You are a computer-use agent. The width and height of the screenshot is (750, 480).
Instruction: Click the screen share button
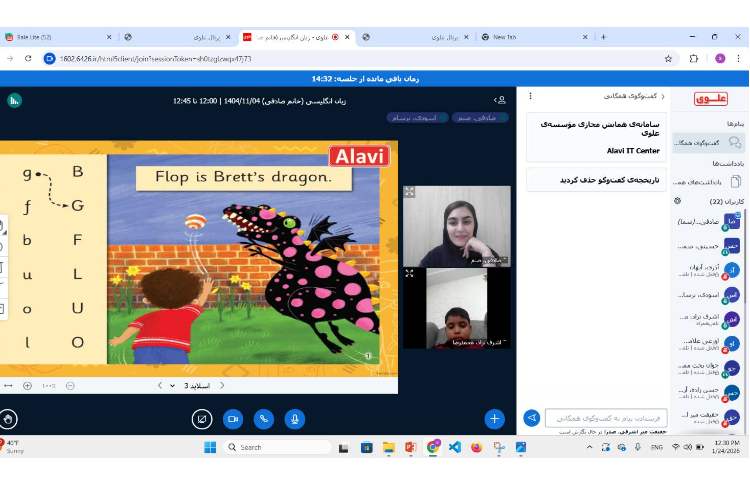click(202, 419)
